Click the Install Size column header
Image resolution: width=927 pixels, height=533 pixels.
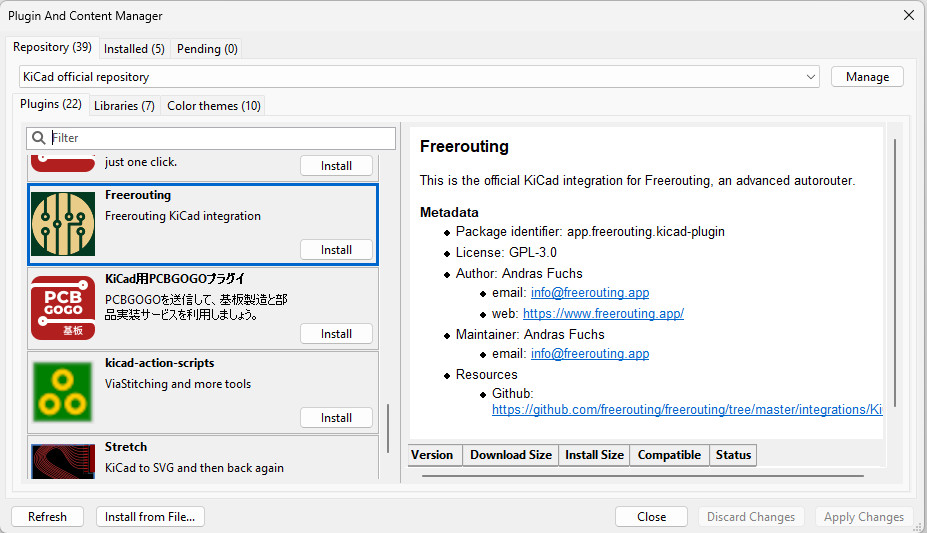coord(594,455)
